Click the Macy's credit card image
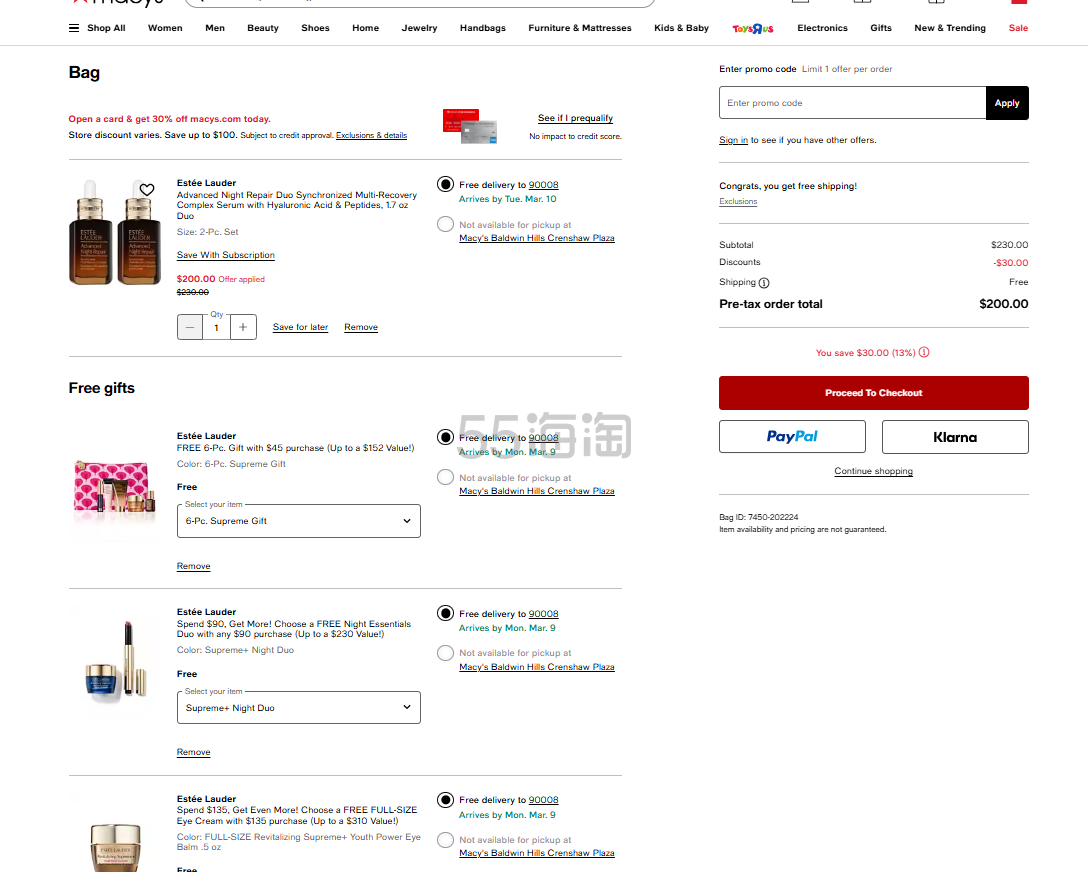 click(469, 126)
